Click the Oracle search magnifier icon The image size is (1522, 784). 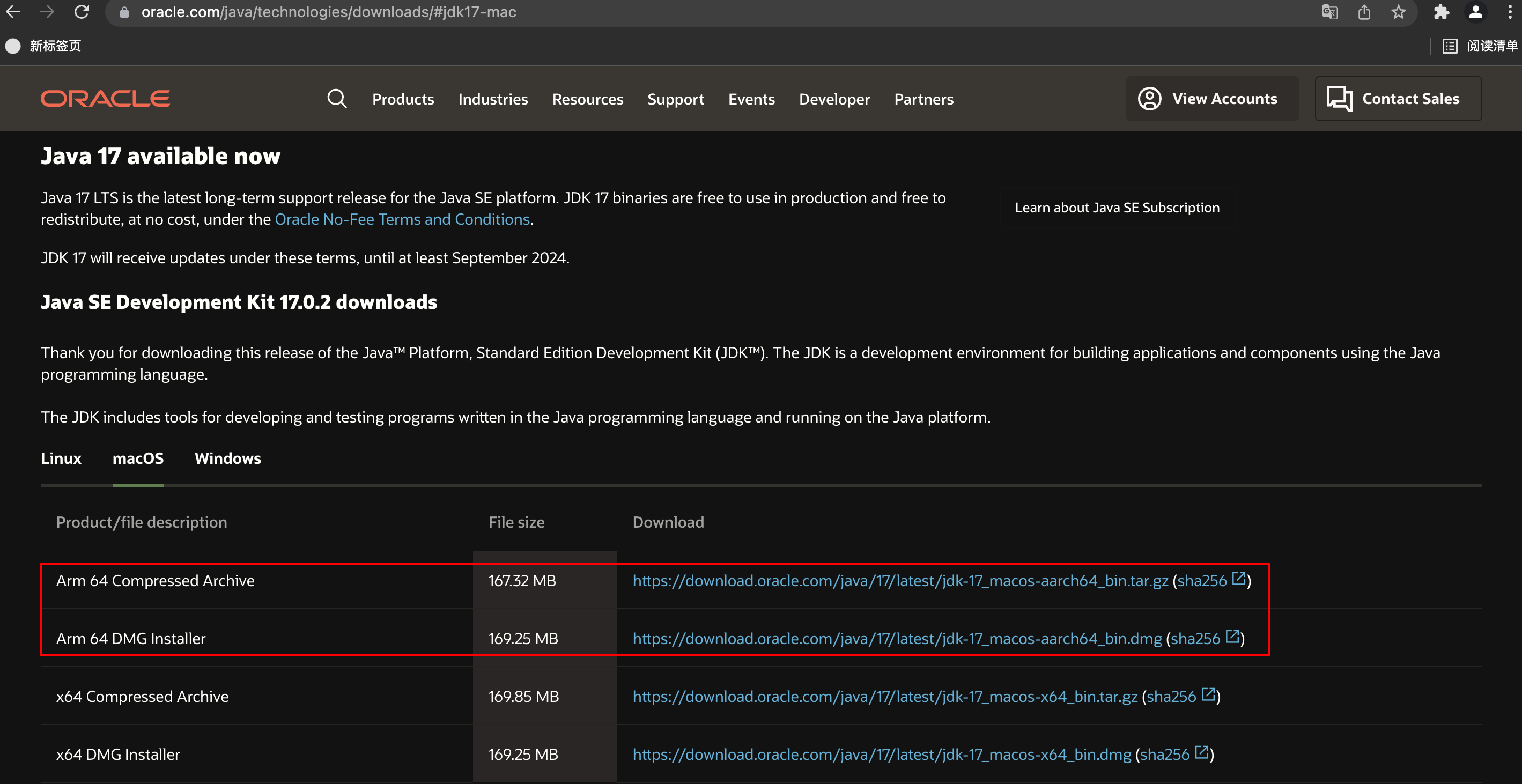pos(337,99)
